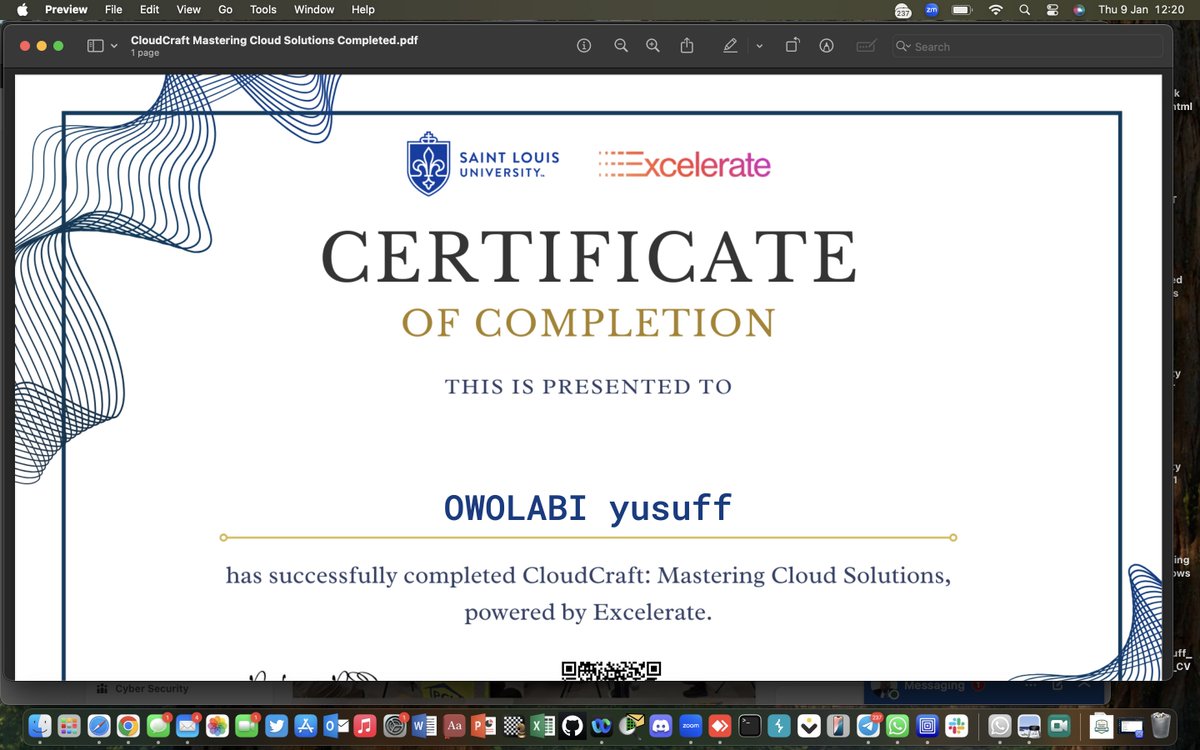Click the Form Filling toolbar icon
This screenshot has height=750, width=1200.
tap(866, 46)
